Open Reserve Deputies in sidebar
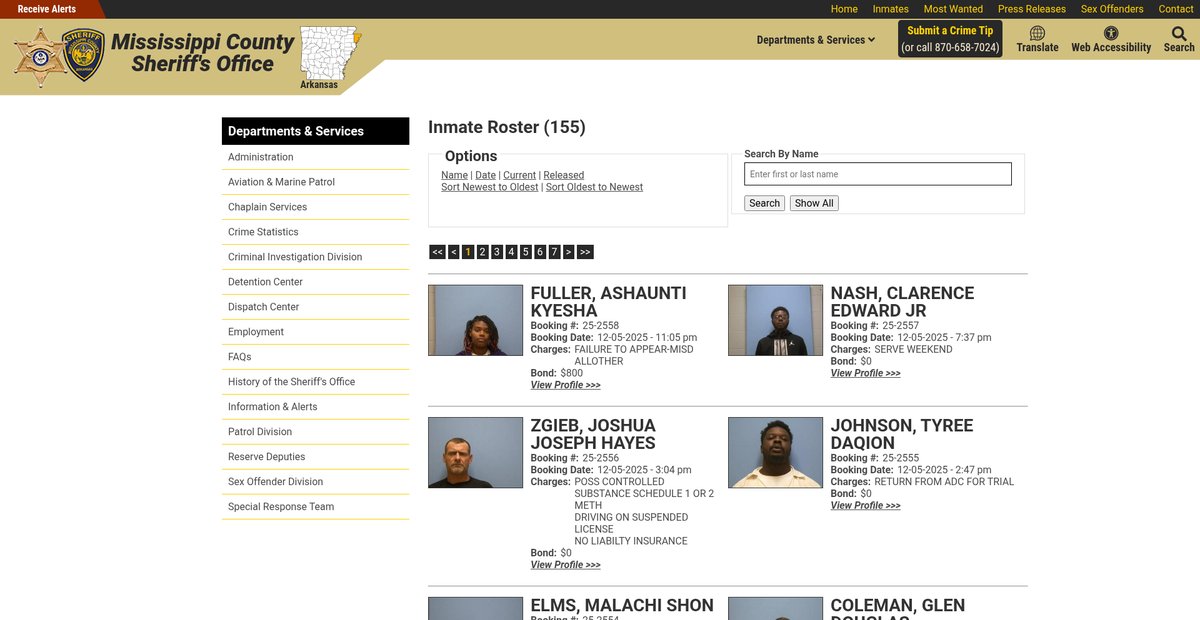Screen dimensions: 1200x620 [x=315, y=457]
